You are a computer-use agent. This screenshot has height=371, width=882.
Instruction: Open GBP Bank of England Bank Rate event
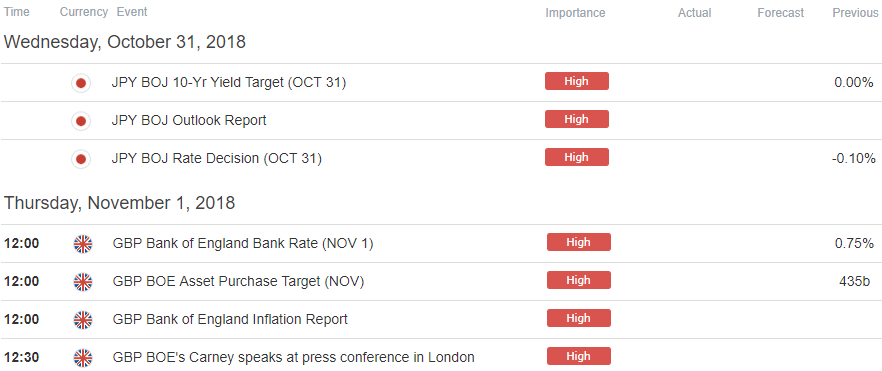point(243,244)
